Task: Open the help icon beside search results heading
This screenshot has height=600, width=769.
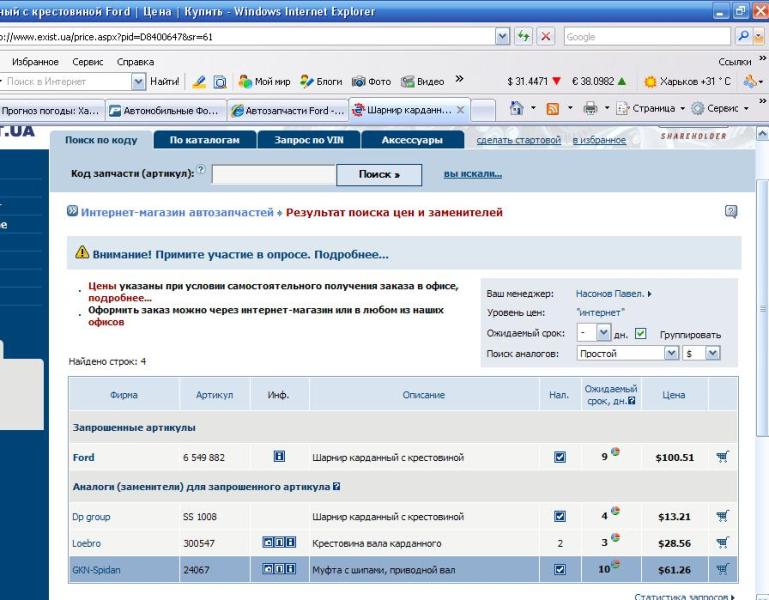Action: pyautogui.click(x=731, y=211)
